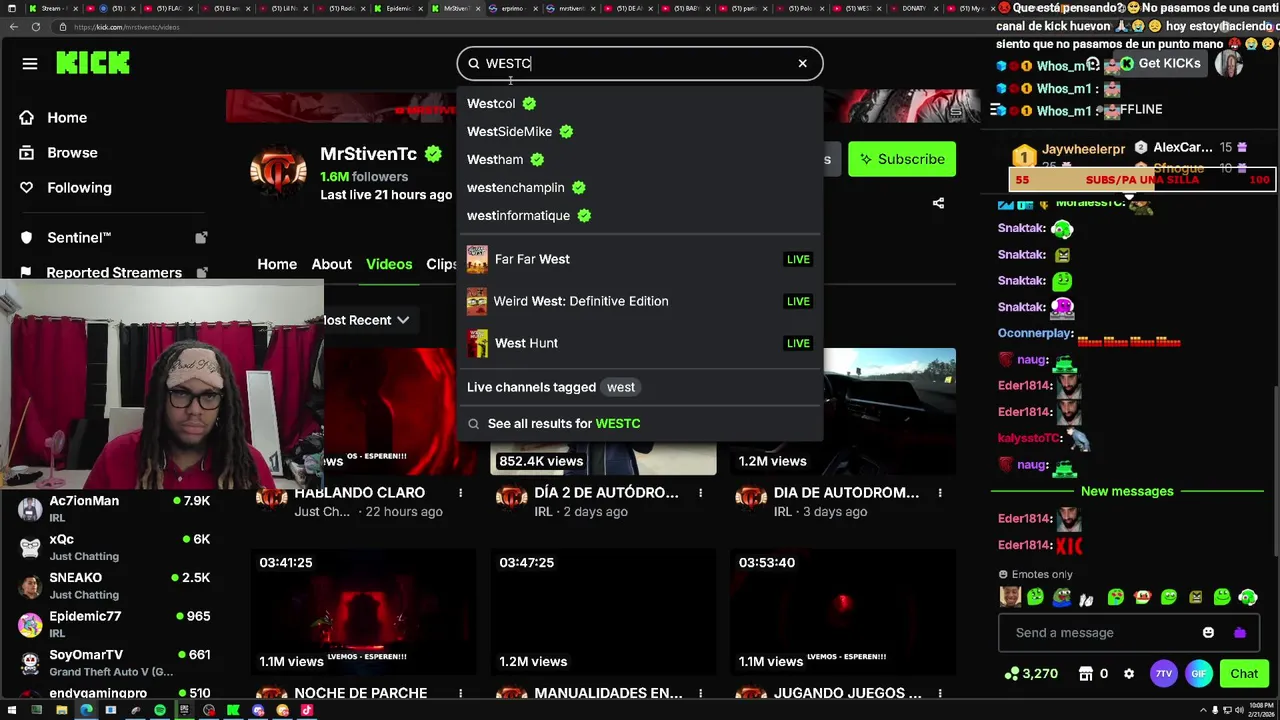
Task: Go to the KICK logo homepage
Action: click(x=93, y=63)
